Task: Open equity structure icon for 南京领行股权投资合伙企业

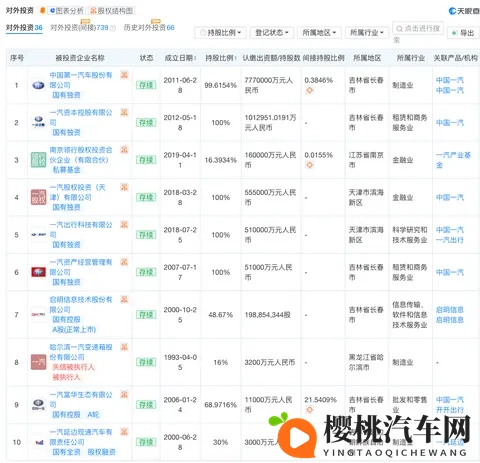Action: click(x=124, y=150)
